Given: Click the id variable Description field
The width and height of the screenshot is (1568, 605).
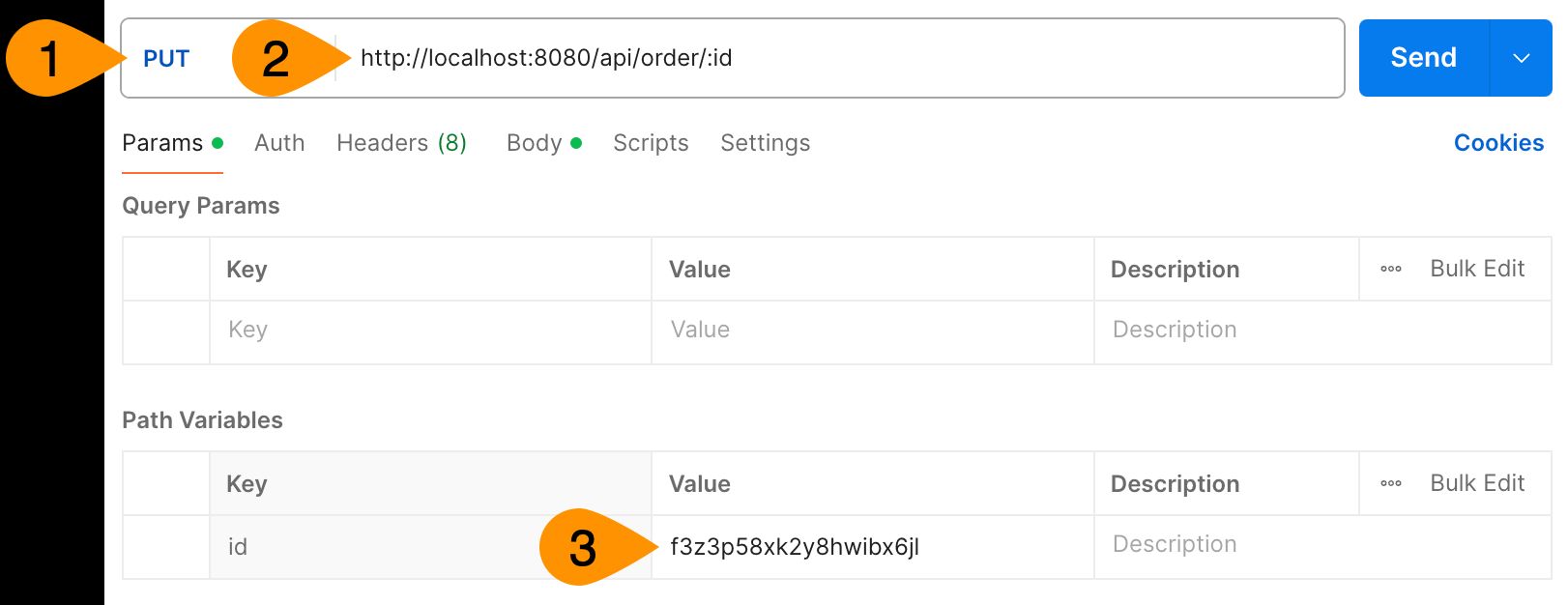Looking at the screenshot, I should [1322, 547].
